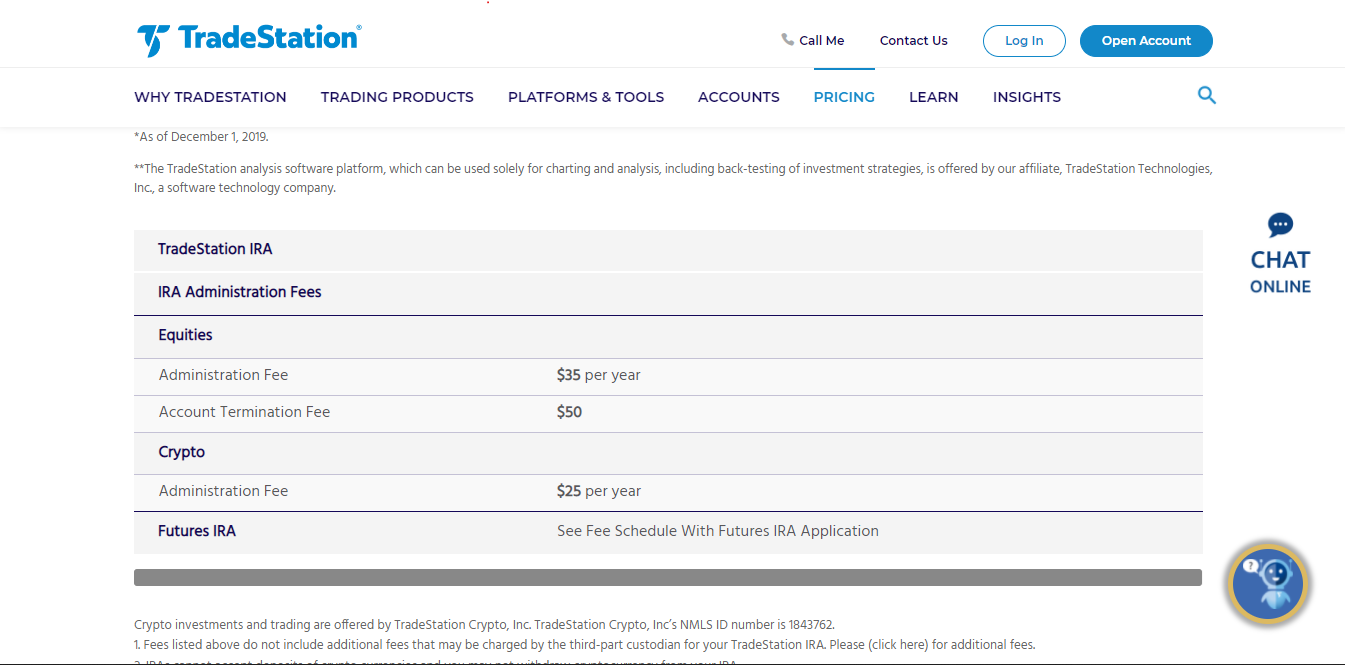Click the Crypto section row

(x=668, y=453)
